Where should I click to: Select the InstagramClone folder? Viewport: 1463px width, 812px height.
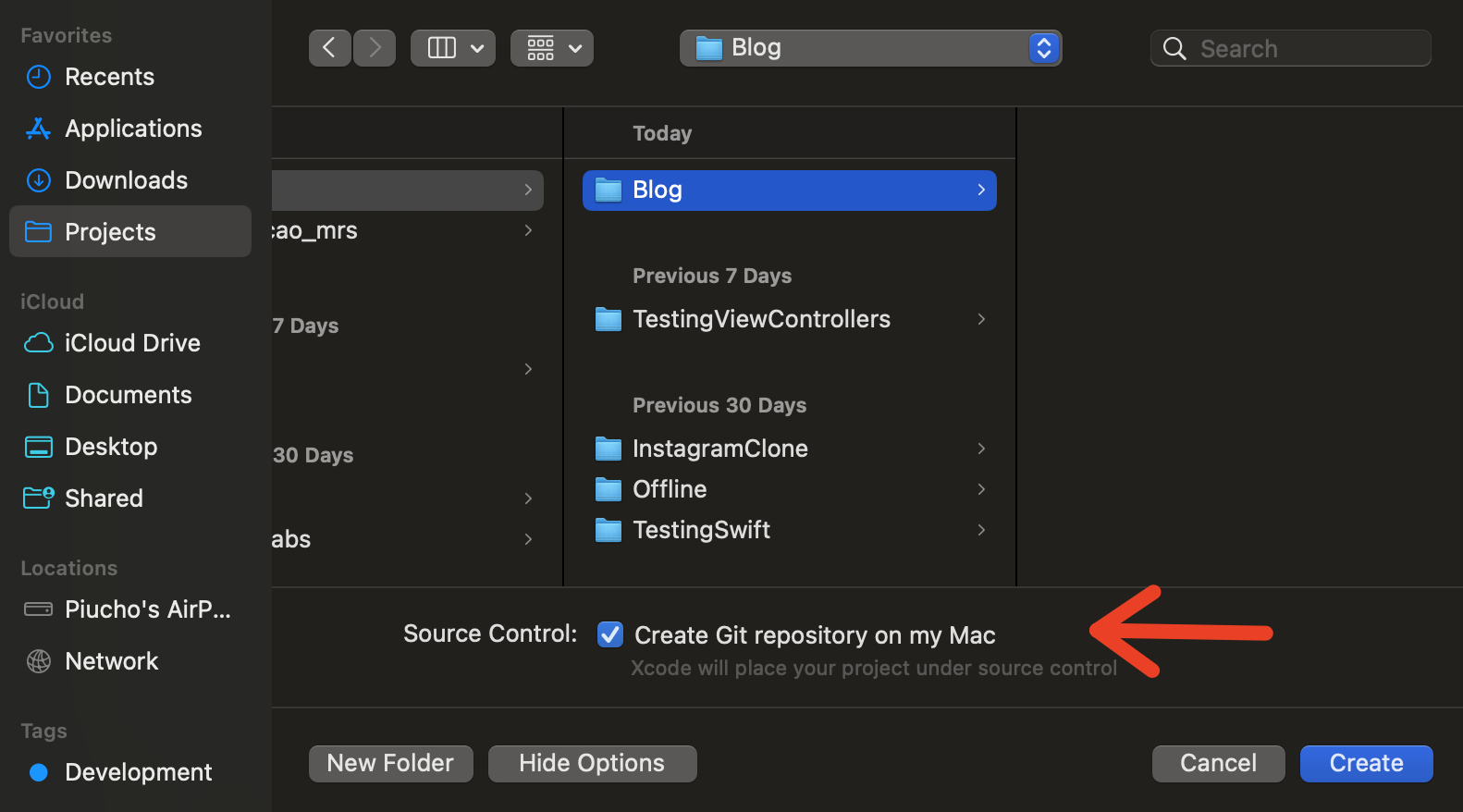pos(790,449)
